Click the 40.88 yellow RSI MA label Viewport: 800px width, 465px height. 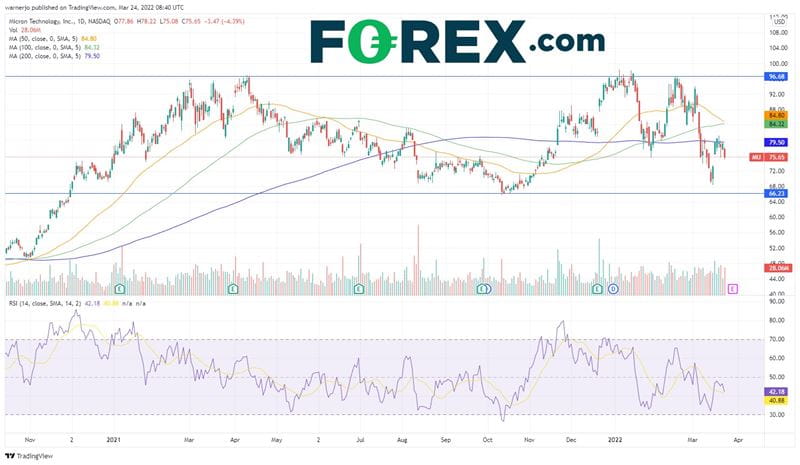(x=776, y=401)
